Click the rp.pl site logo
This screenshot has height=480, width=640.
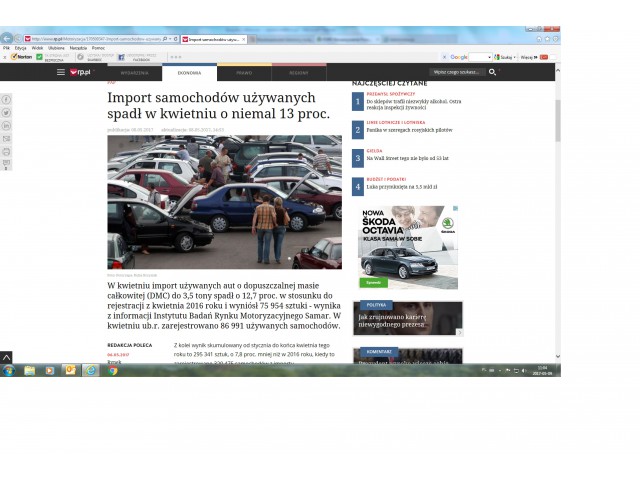pos(79,73)
